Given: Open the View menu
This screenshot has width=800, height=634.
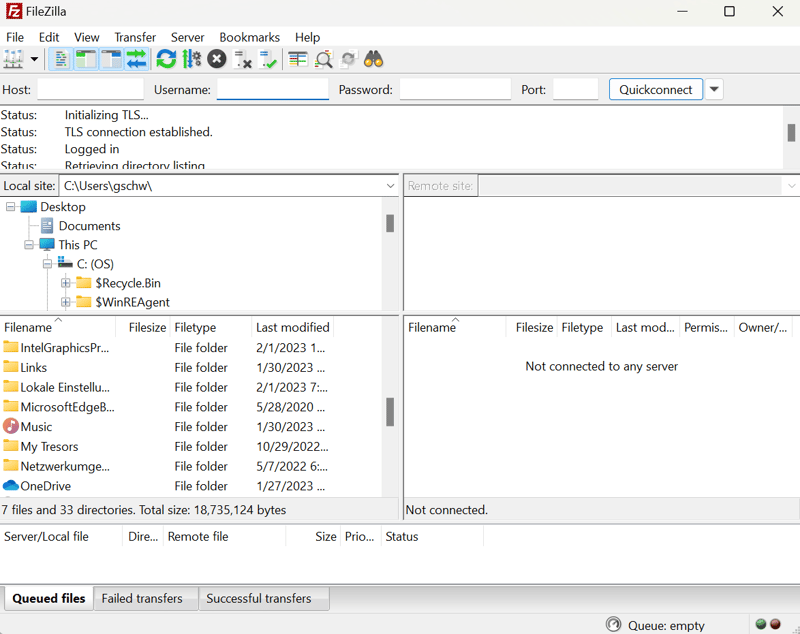Looking at the screenshot, I should (87, 37).
